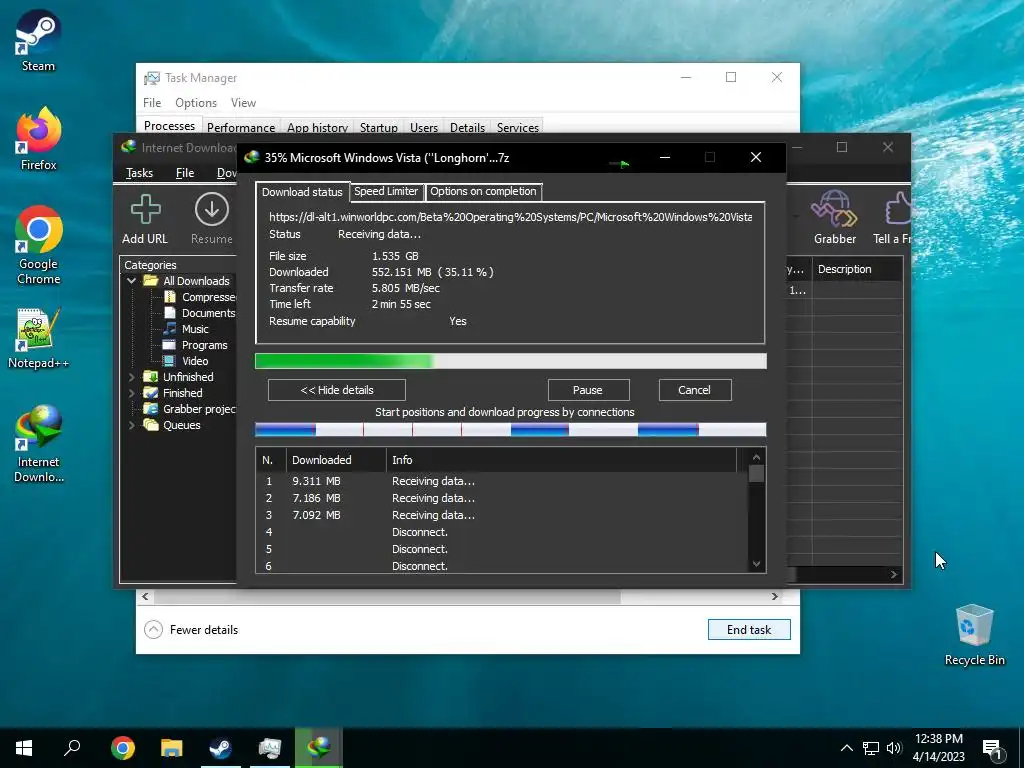Collapse the All Downloads tree node
This screenshot has width=1024, height=768.
click(x=131, y=281)
